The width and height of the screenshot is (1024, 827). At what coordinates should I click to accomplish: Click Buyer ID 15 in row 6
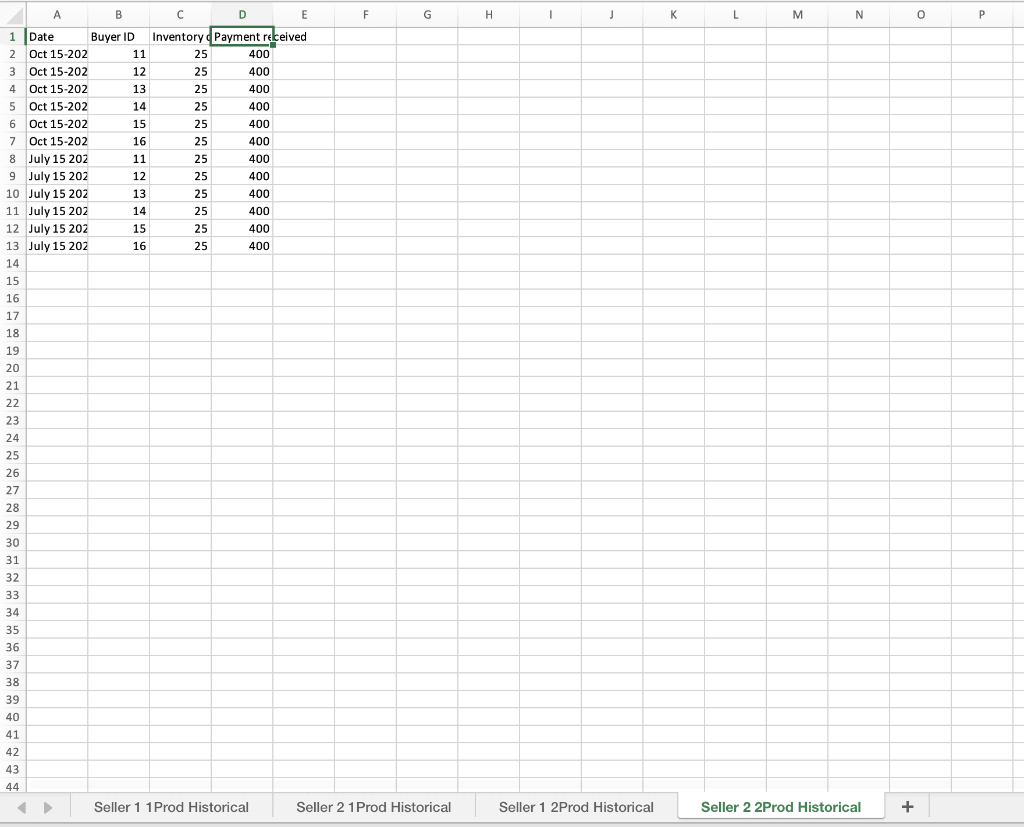pos(118,123)
